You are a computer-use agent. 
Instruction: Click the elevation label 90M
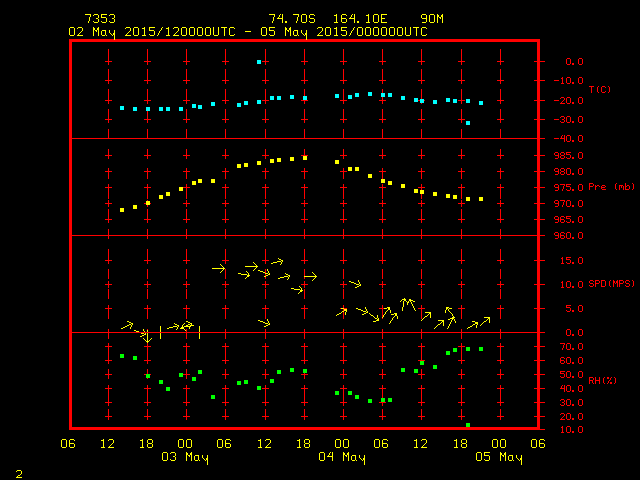click(432, 19)
